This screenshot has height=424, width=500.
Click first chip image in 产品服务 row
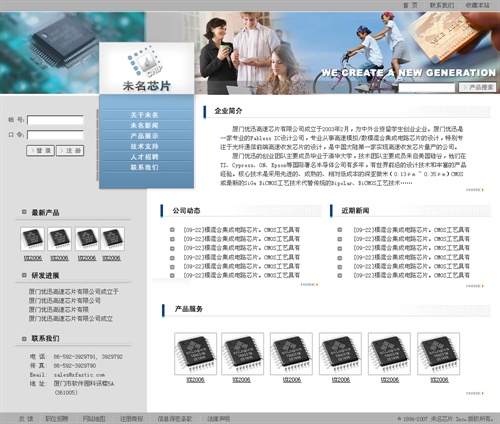click(x=195, y=354)
